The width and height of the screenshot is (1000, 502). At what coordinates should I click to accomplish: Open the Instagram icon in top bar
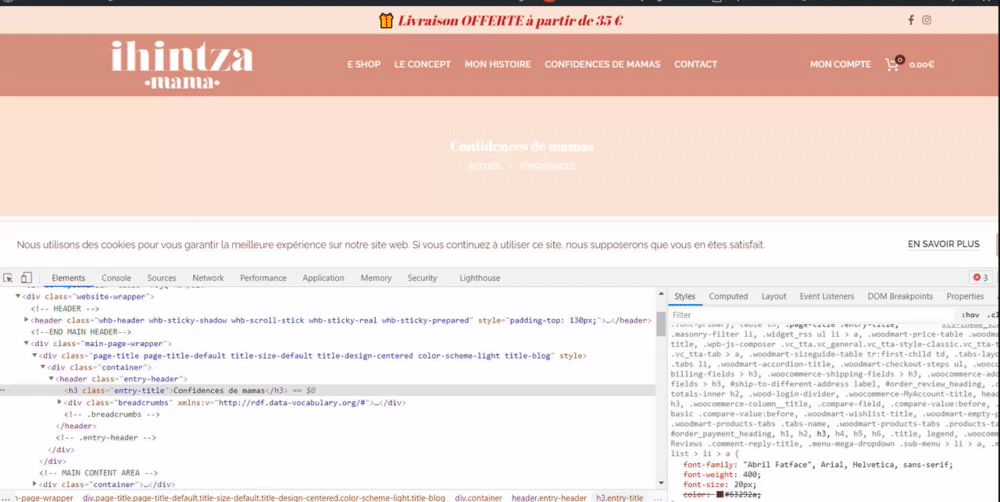coord(927,20)
